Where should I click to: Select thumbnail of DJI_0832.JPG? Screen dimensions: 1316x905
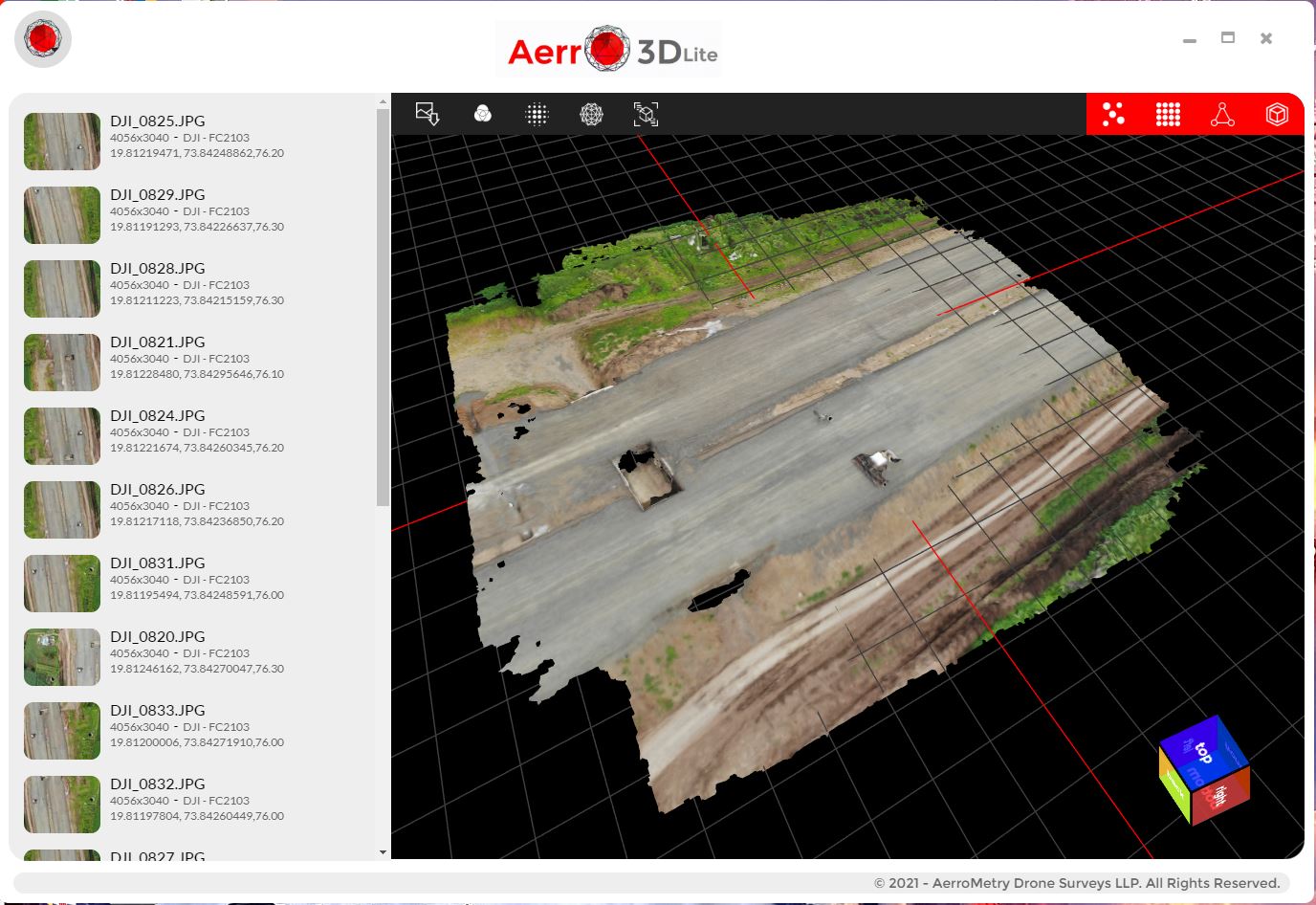point(62,805)
